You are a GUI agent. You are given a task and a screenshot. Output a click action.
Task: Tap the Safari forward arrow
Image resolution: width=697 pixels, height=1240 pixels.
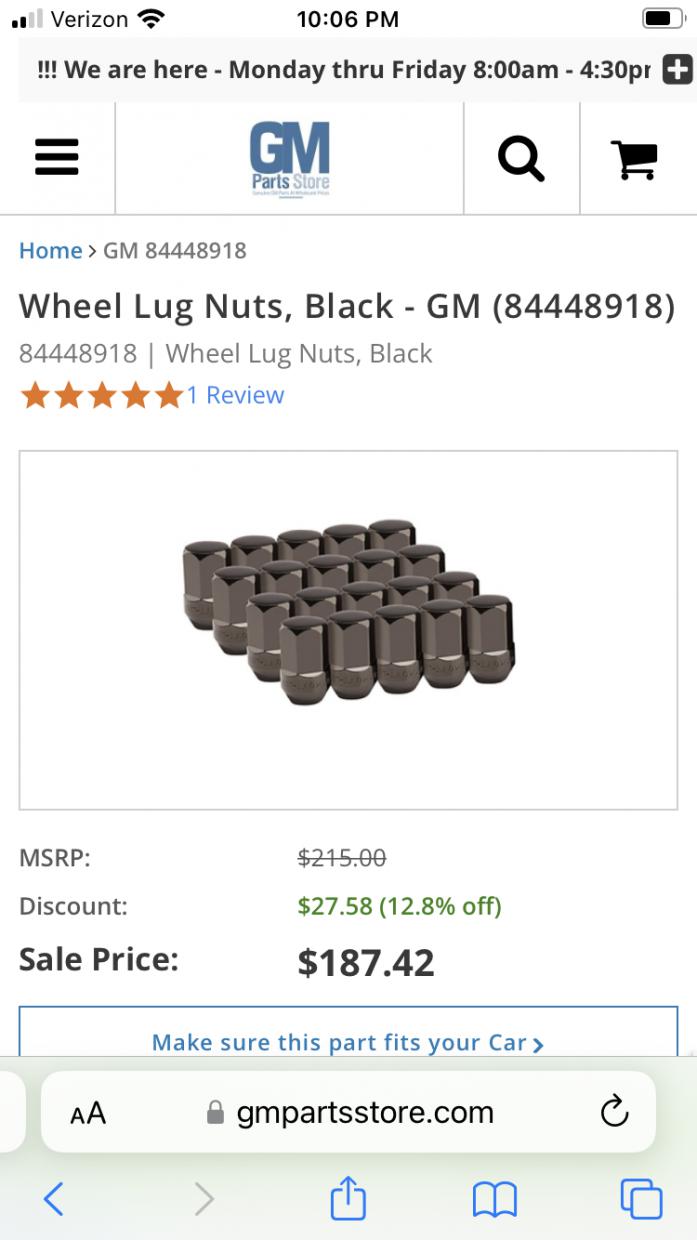tap(204, 1198)
